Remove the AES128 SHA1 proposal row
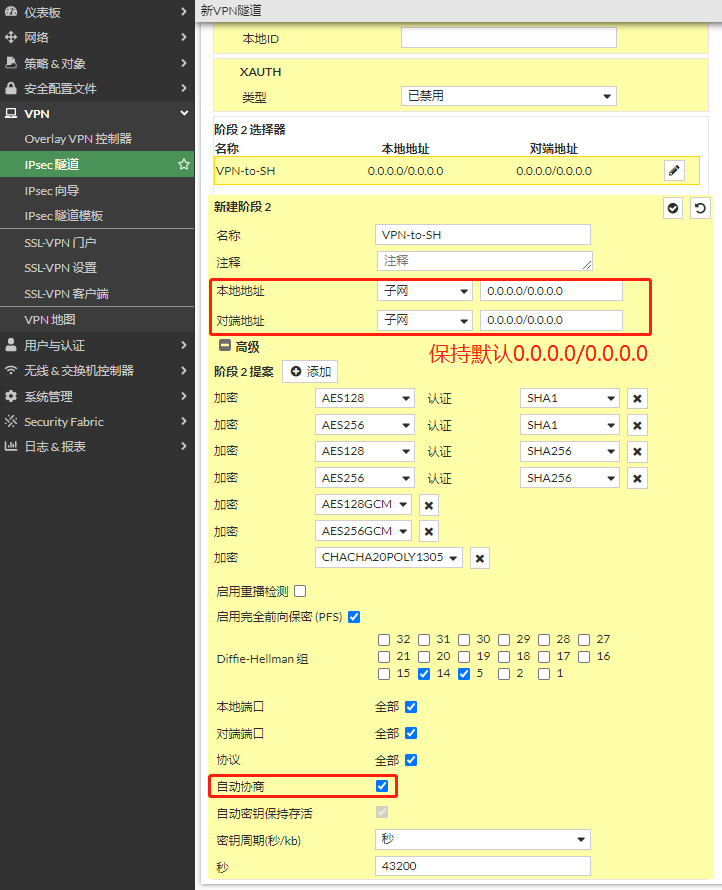 [x=637, y=399]
